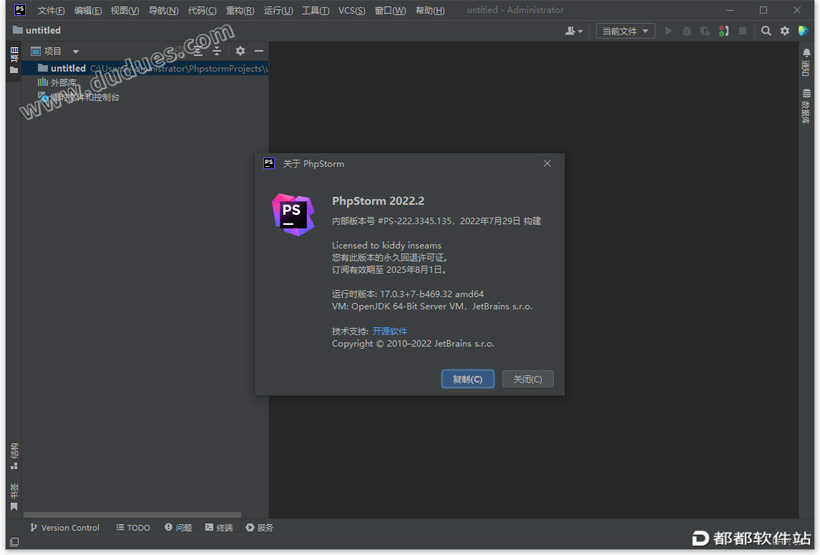Click the project panel horizontal scrollbar
Screen dimensions: 820x555
tap(132, 515)
